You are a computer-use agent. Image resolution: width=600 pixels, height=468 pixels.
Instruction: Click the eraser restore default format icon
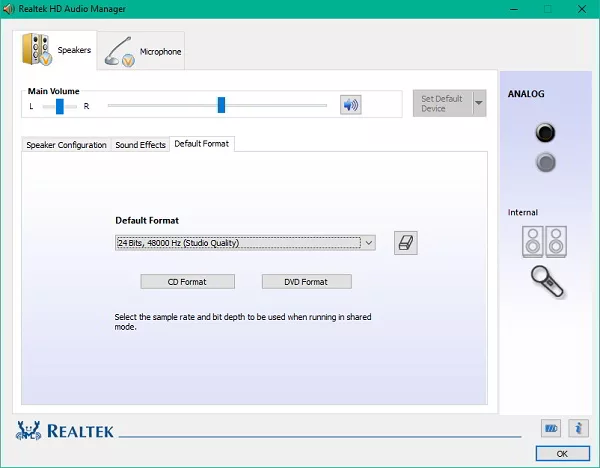405,242
